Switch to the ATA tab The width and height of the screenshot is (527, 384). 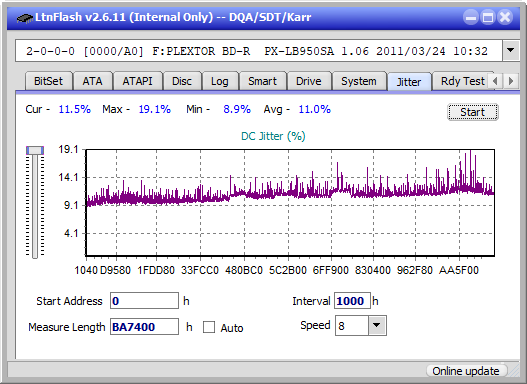tap(92, 81)
